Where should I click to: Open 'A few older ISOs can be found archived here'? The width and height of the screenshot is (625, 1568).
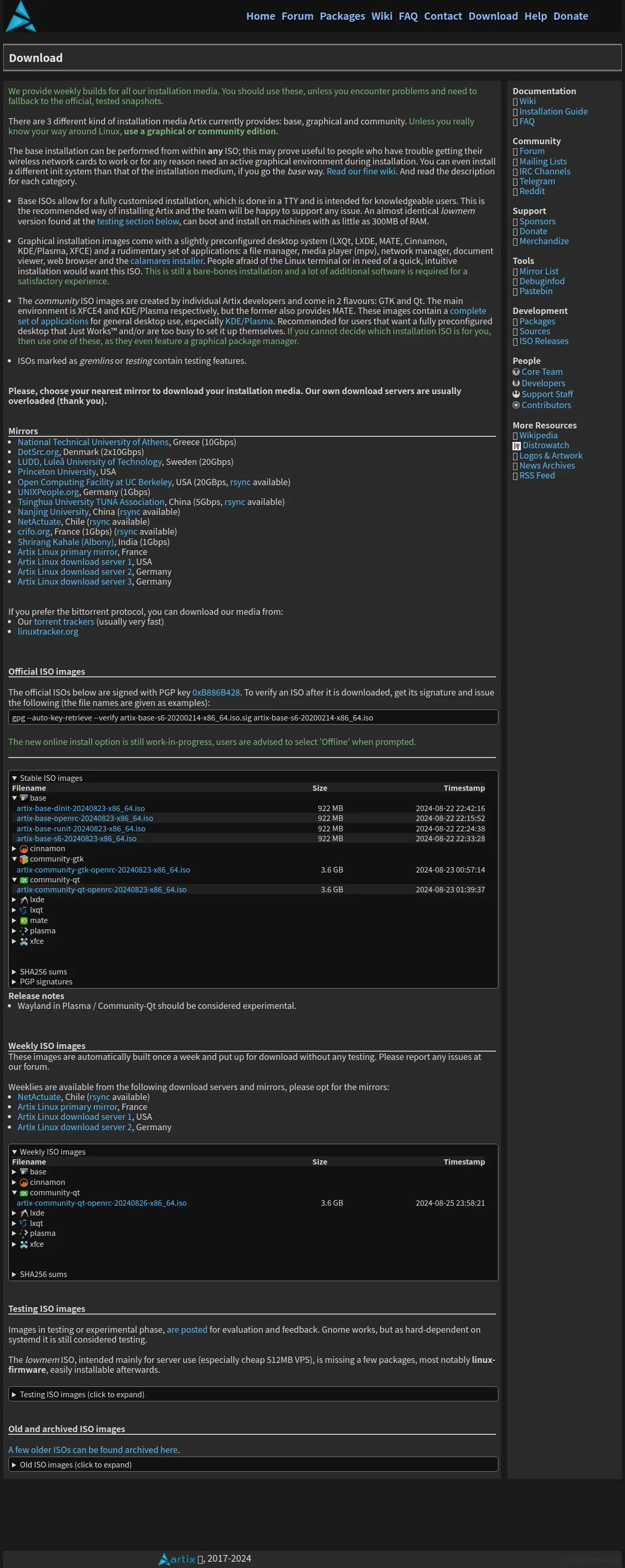tap(94, 1449)
